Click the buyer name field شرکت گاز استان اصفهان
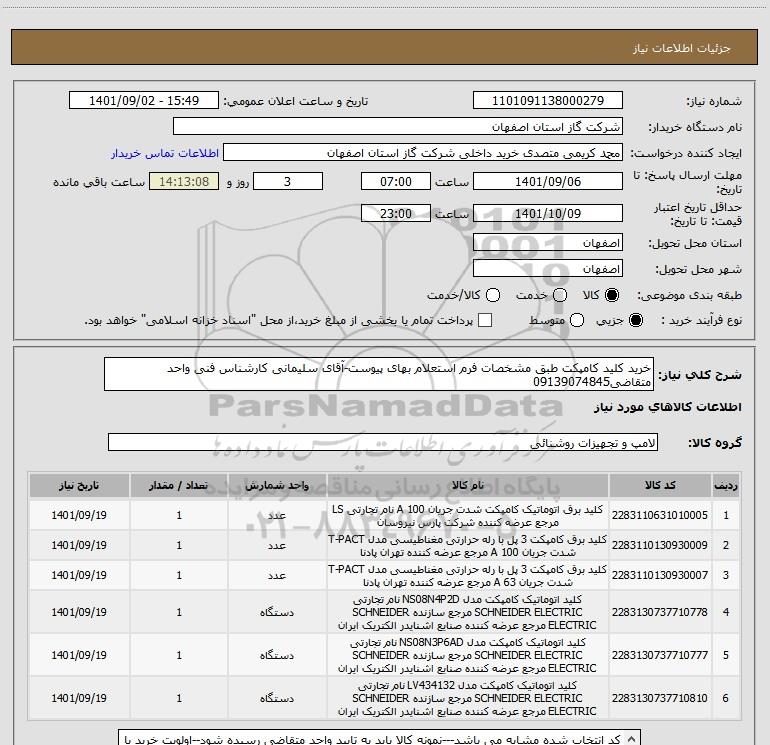The image size is (770, 745). pyautogui.click(x=398, y=127)
